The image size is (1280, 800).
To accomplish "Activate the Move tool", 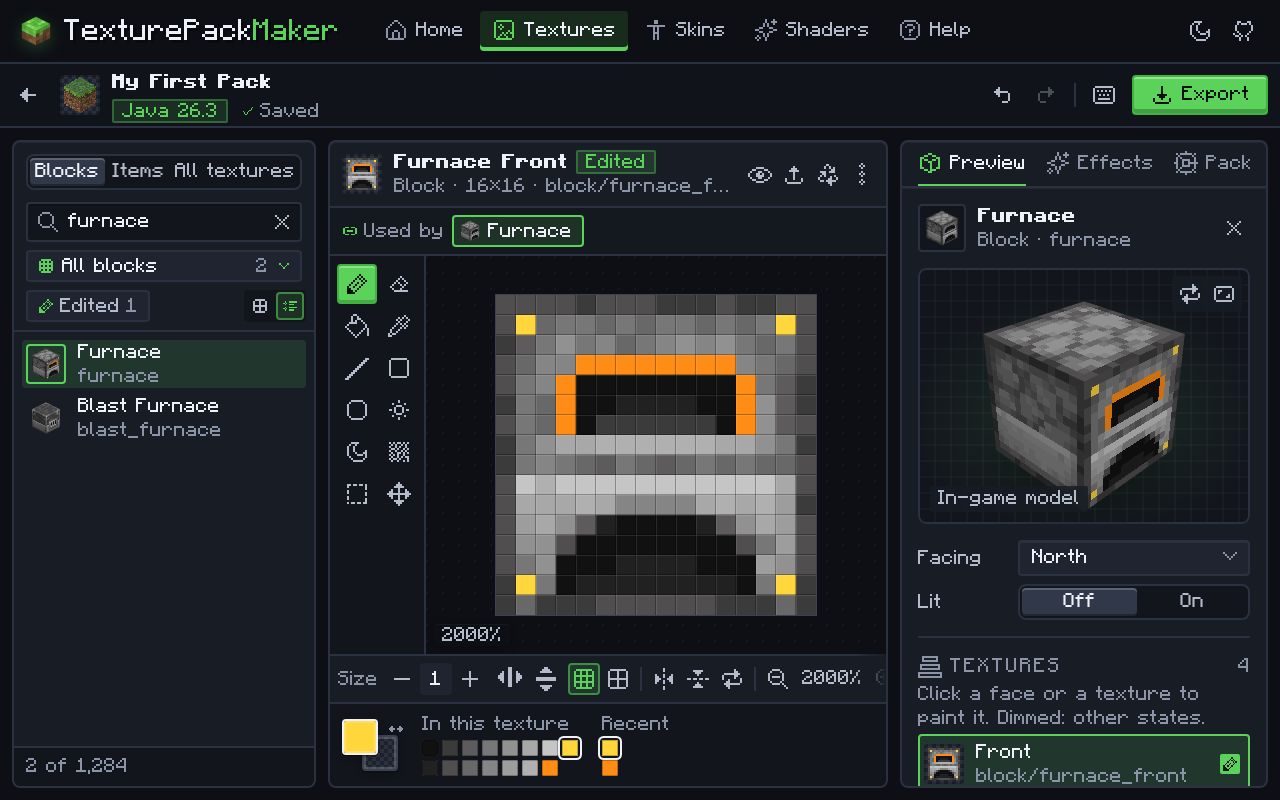I will pos(399,495).
